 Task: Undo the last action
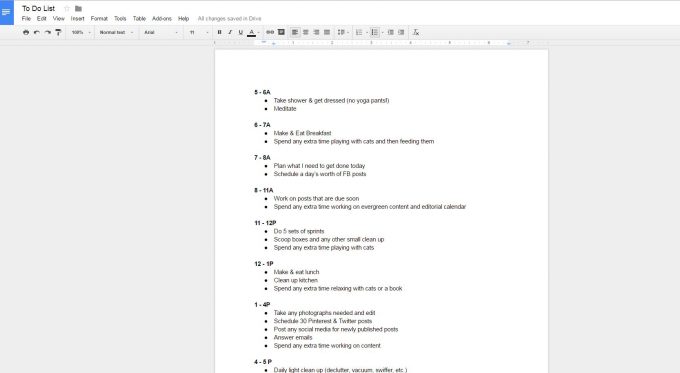[37, 32]
